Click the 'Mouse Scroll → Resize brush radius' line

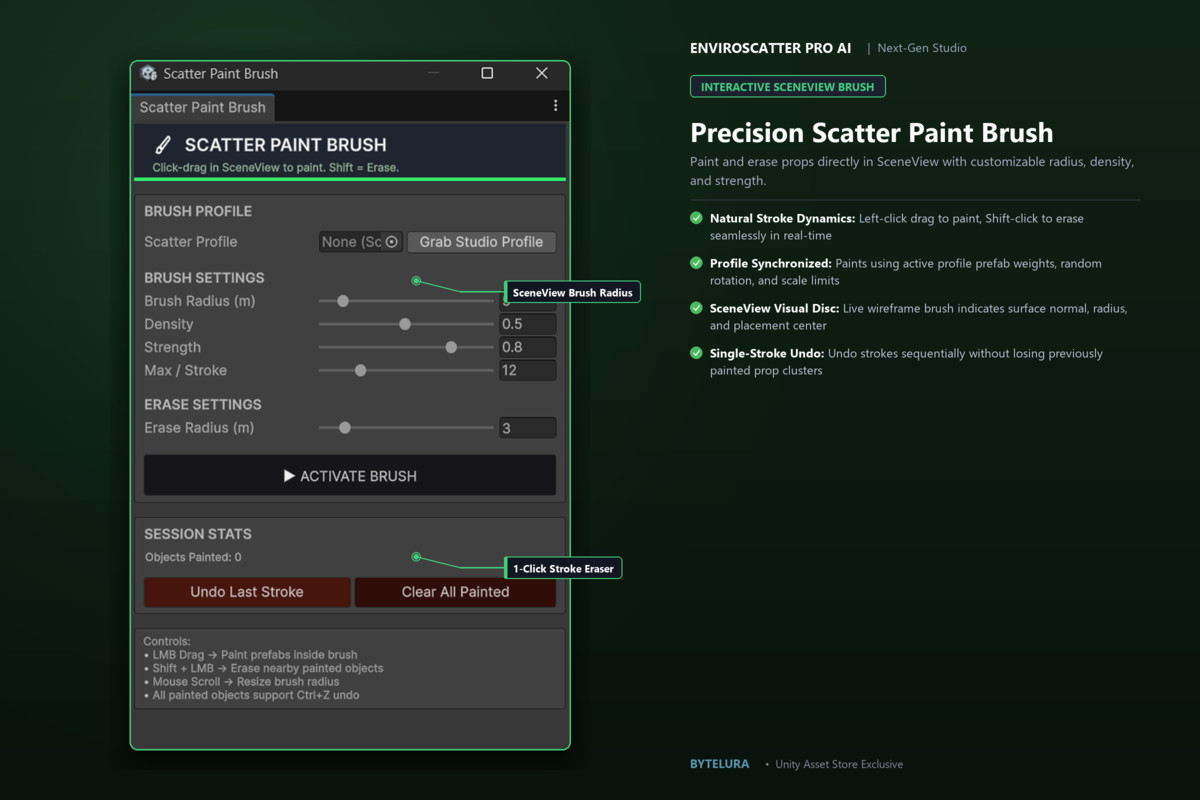coord(241,681)
